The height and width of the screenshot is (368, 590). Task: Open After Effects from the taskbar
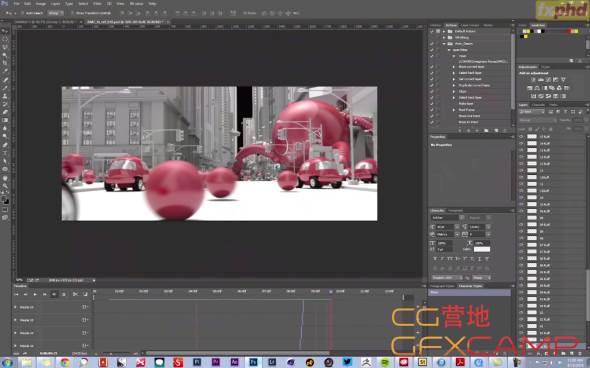pyautogui.click(x=234, y=362)
